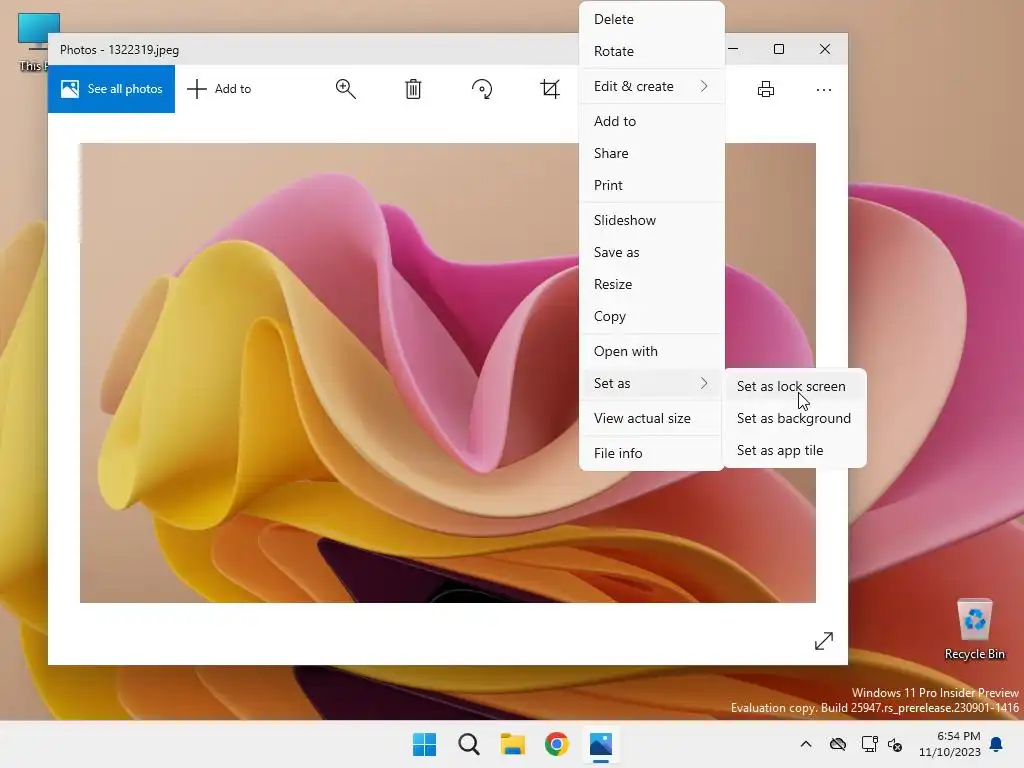Open File info from the context menu
1024x768 pixels.
click(x=651, y=453)
